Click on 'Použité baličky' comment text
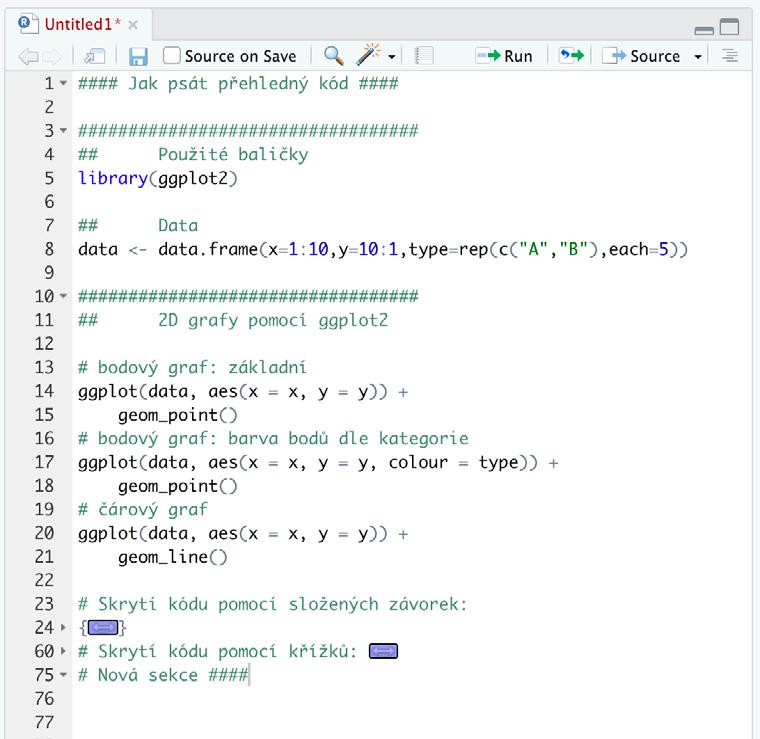Image resolution: width=760 pixels, height=739 pixels. pos(233,155)
